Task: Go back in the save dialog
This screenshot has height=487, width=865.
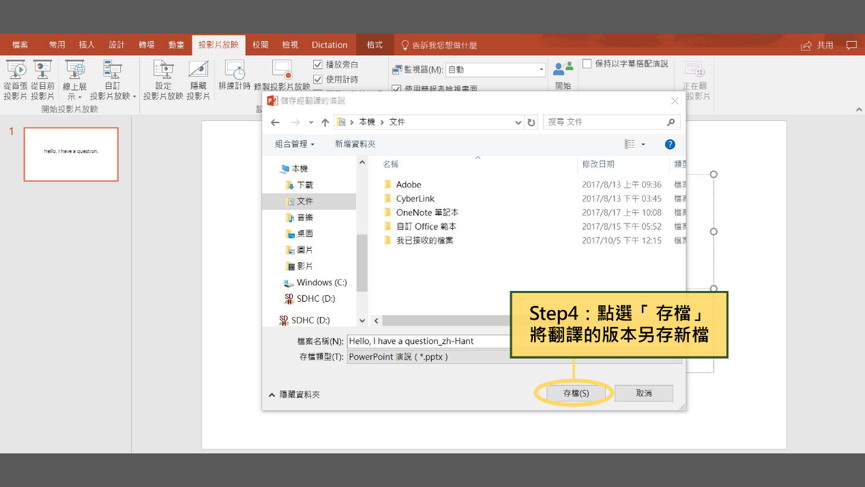Action: point(275,122)
